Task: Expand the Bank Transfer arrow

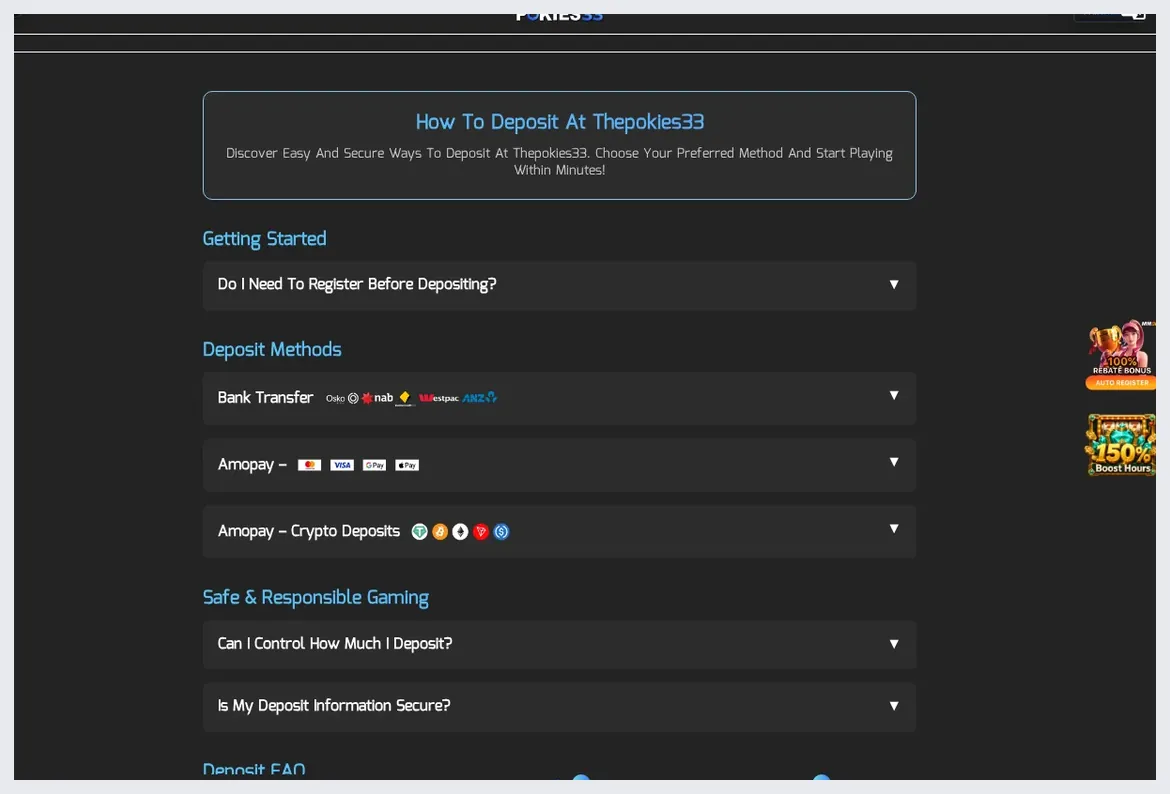Action: 894,396
